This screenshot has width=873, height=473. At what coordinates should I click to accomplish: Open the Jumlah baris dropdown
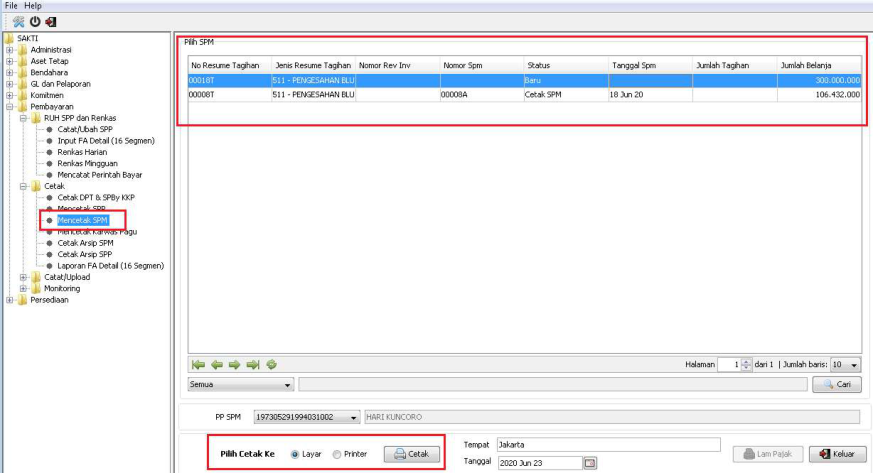tap(853, 365)
